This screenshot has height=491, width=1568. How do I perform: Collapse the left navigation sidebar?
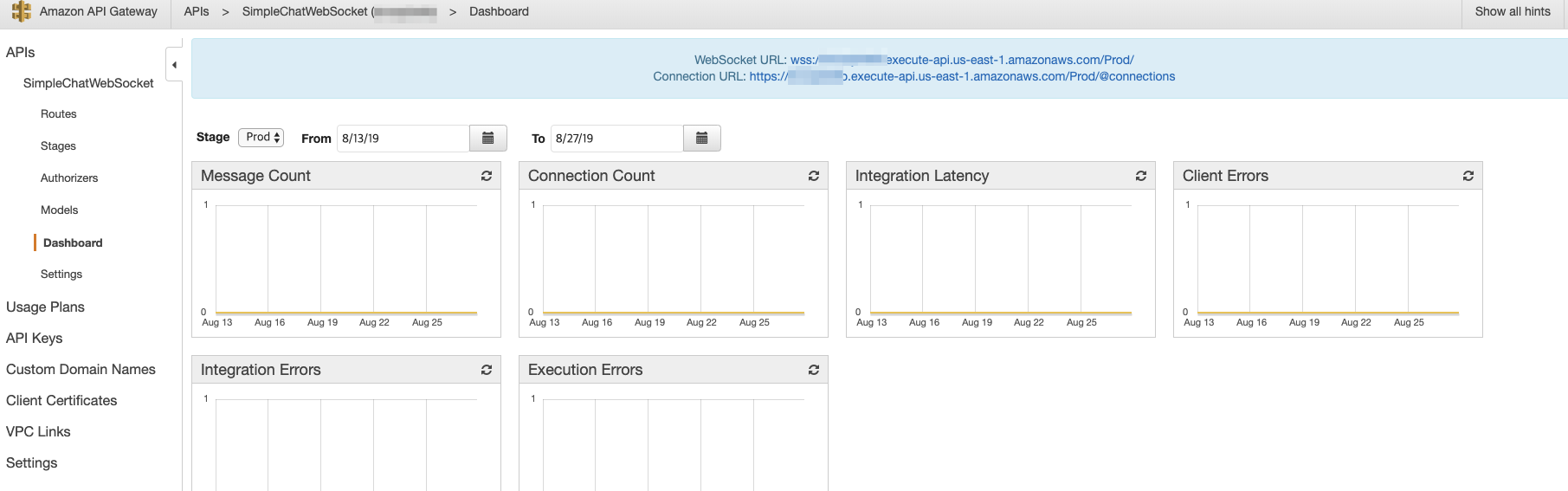point(174,65)
